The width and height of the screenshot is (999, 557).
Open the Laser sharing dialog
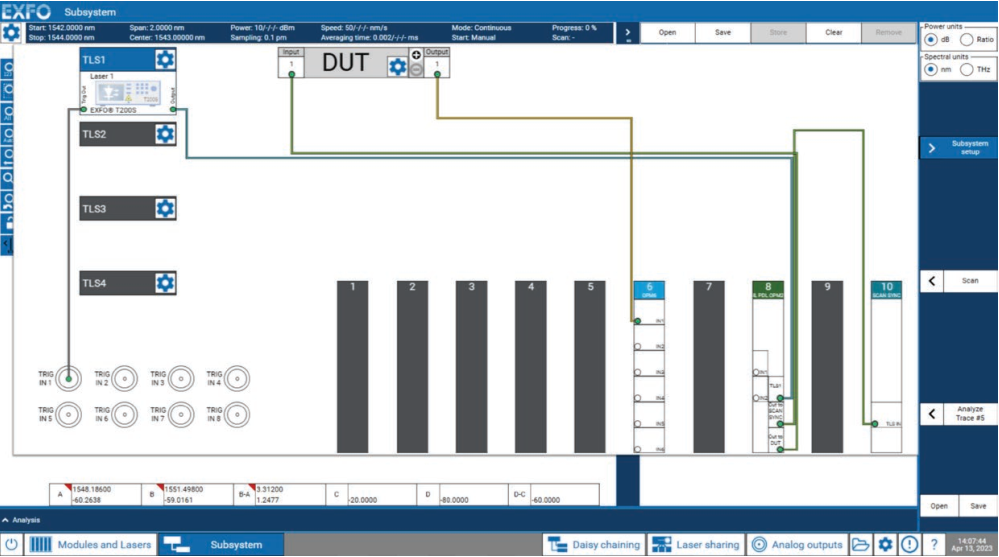click(x=695, y=545)
